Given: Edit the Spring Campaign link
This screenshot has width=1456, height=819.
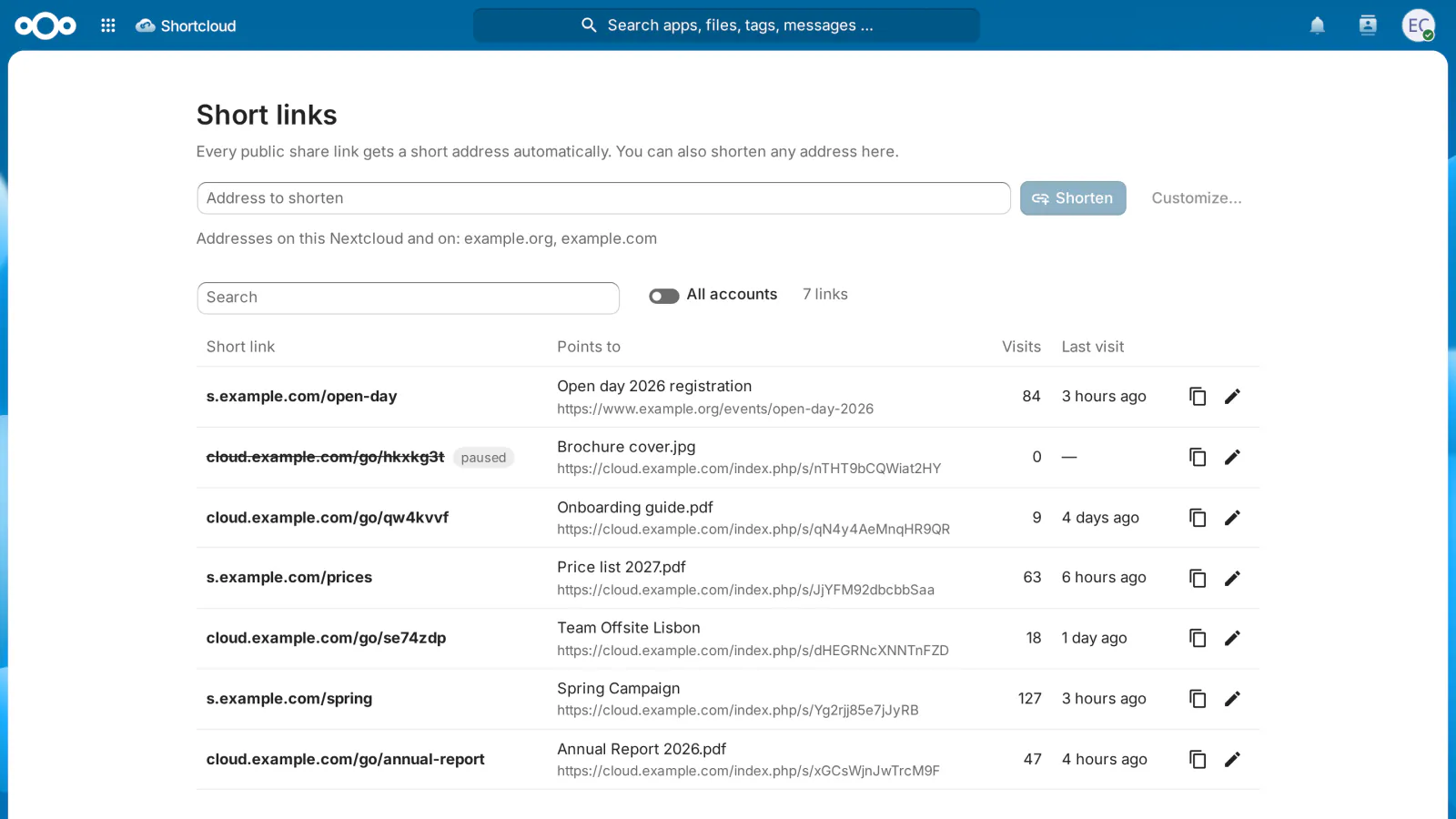Looking at the screenshot, I should (x=1232, y=699).
